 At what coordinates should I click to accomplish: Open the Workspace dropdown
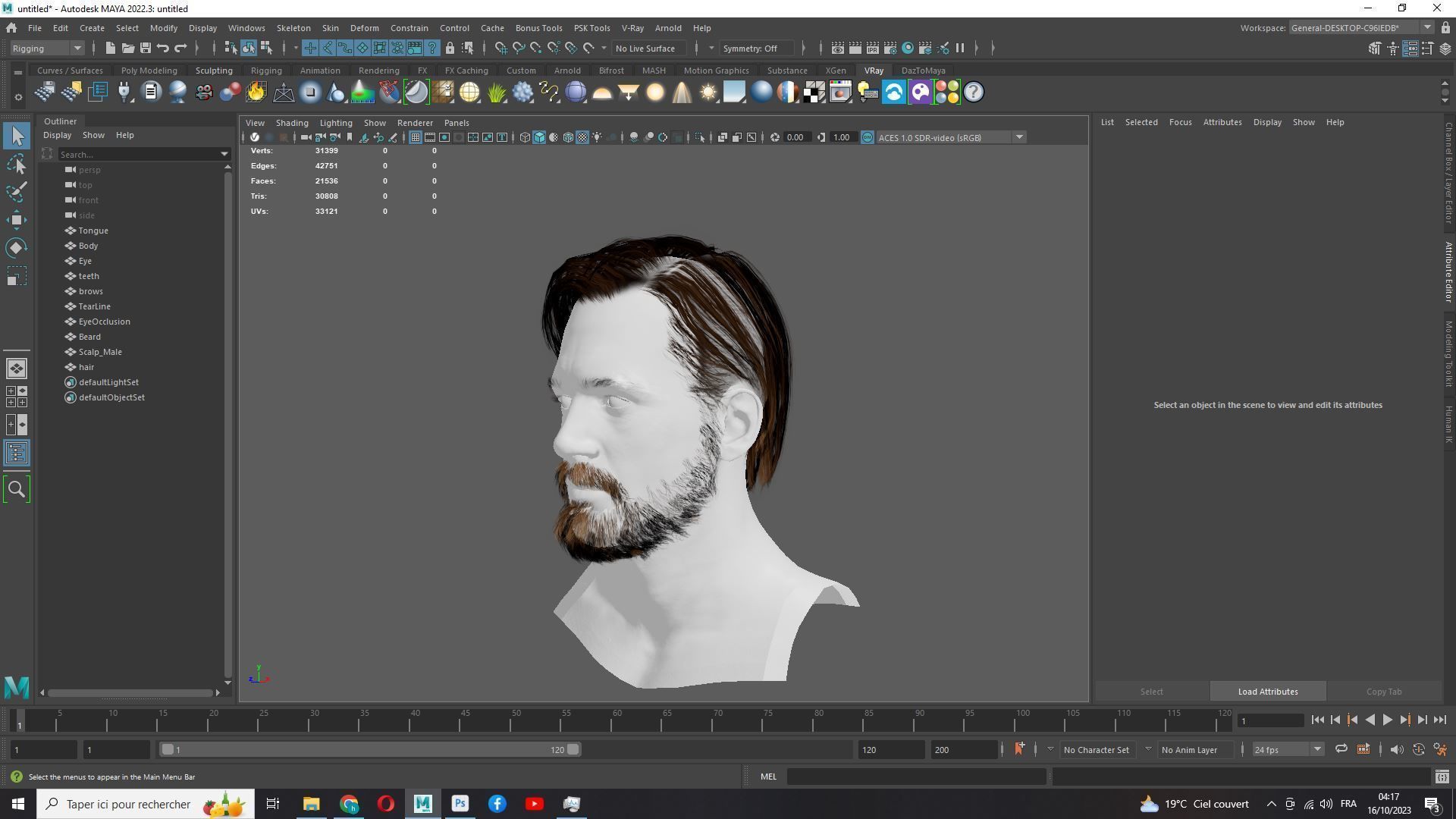click(x=1361, y=28)
